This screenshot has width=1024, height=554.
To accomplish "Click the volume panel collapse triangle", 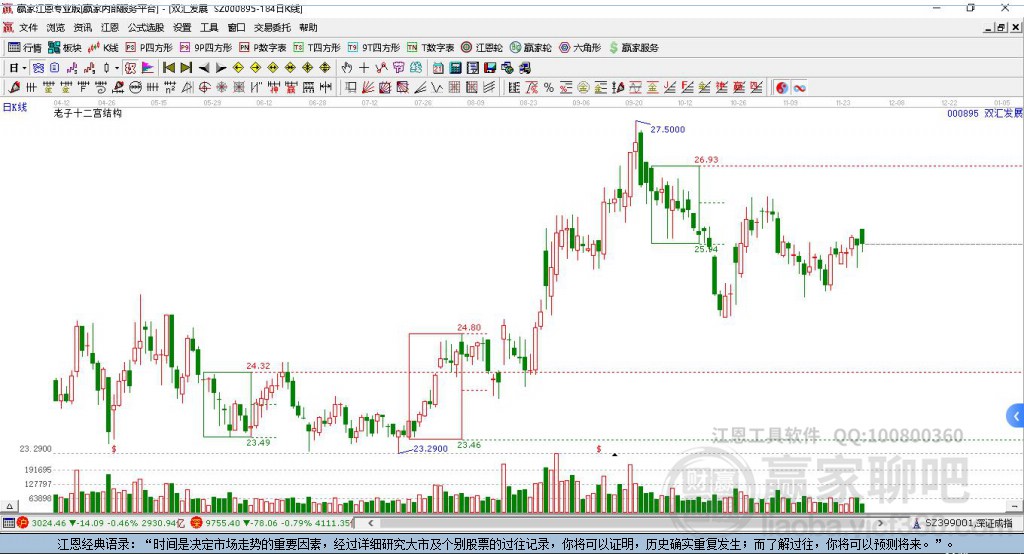I will (x=9, y=506).
